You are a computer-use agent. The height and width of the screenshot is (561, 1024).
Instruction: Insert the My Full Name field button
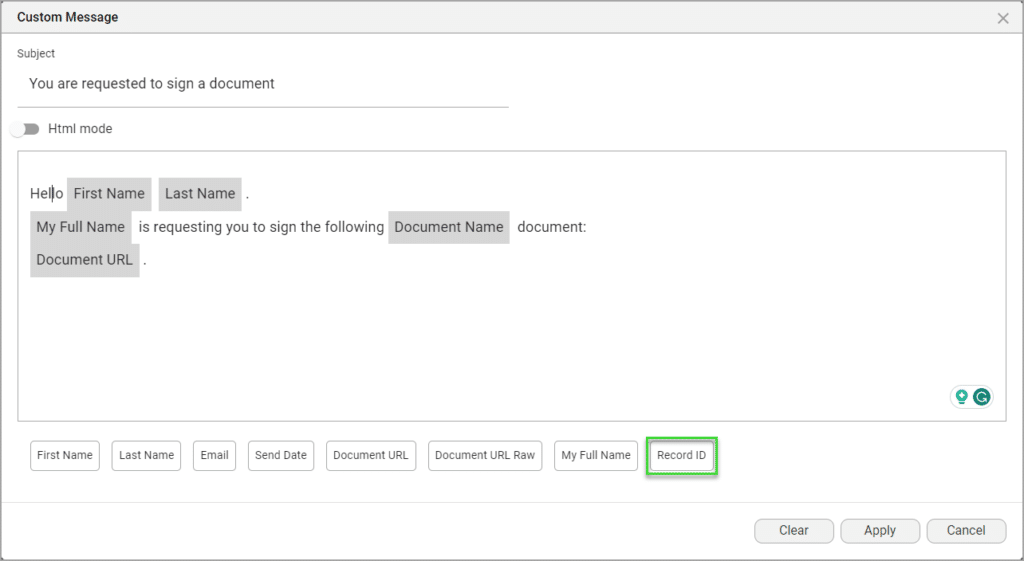click(596, 455)
